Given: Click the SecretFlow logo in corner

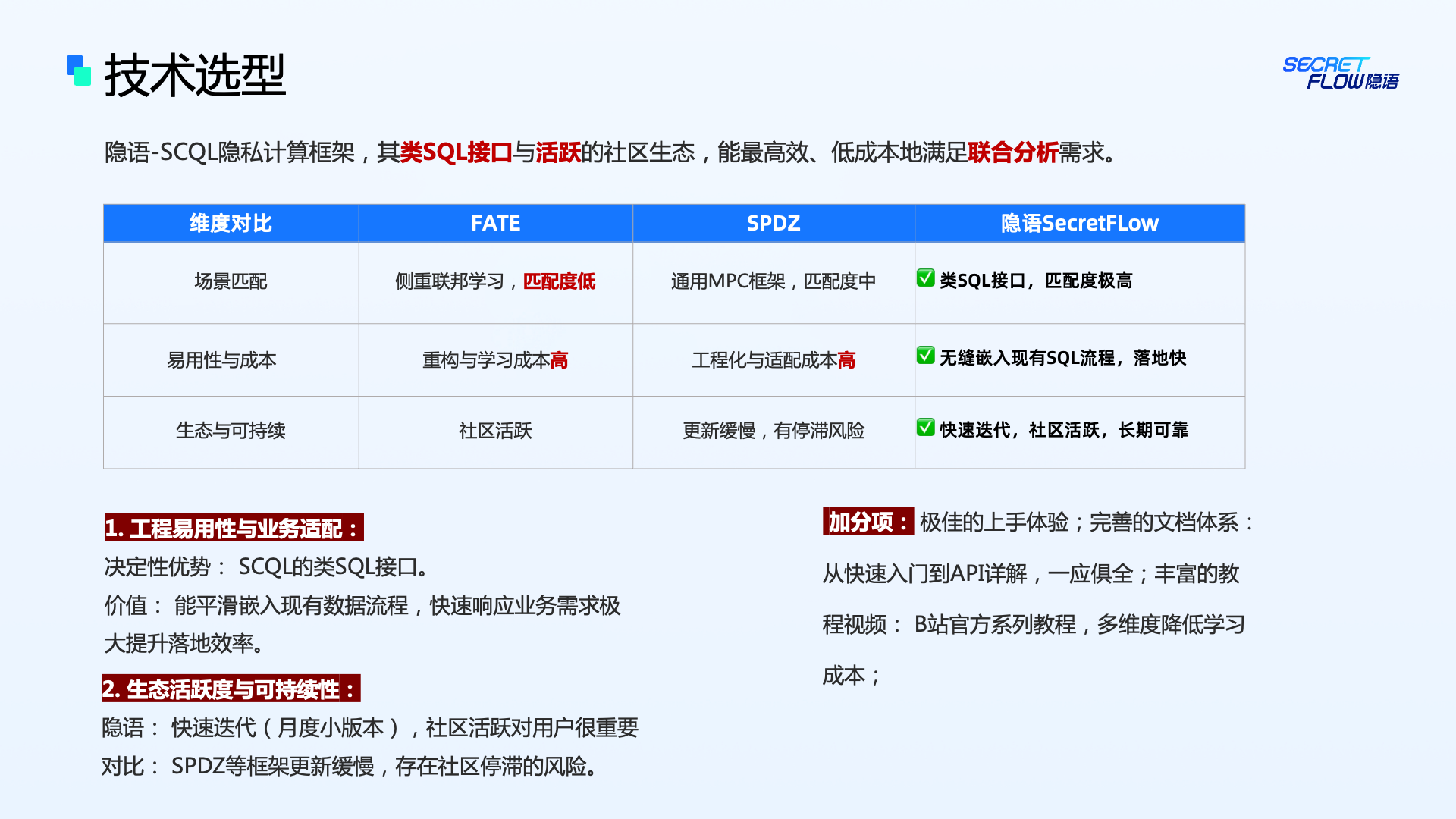Looking at the screenshot, I should click(x=1340, y=73).
